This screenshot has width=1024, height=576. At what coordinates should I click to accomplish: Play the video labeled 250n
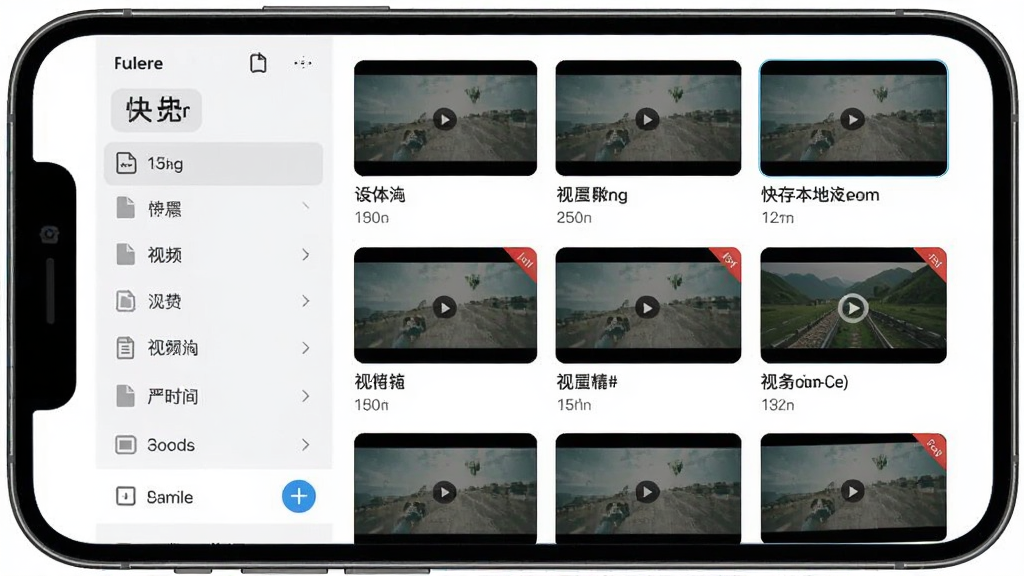click(x=647, y=120)
